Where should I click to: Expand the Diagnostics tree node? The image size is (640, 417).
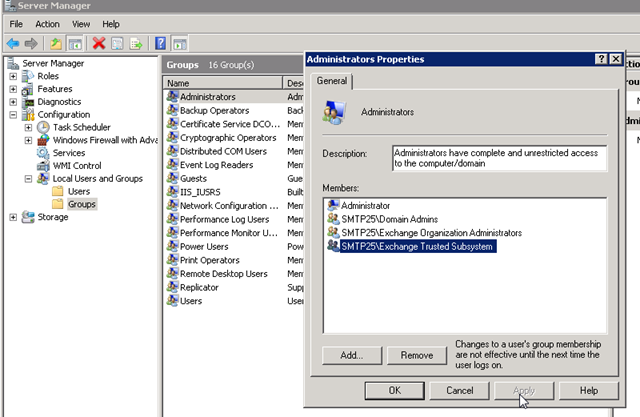pos(13,102)
